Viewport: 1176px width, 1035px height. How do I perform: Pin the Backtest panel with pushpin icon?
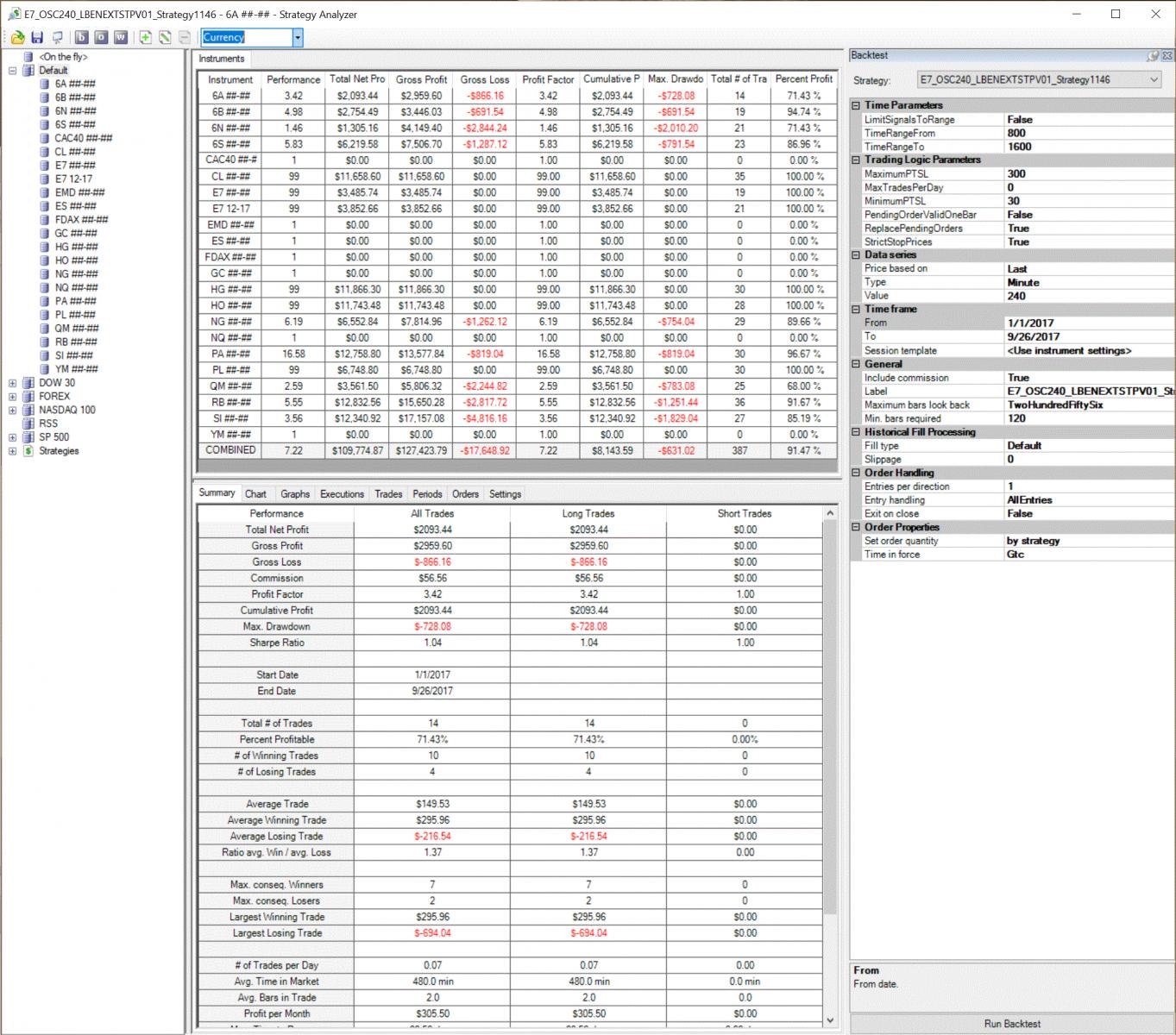(x=1152, y=55)
